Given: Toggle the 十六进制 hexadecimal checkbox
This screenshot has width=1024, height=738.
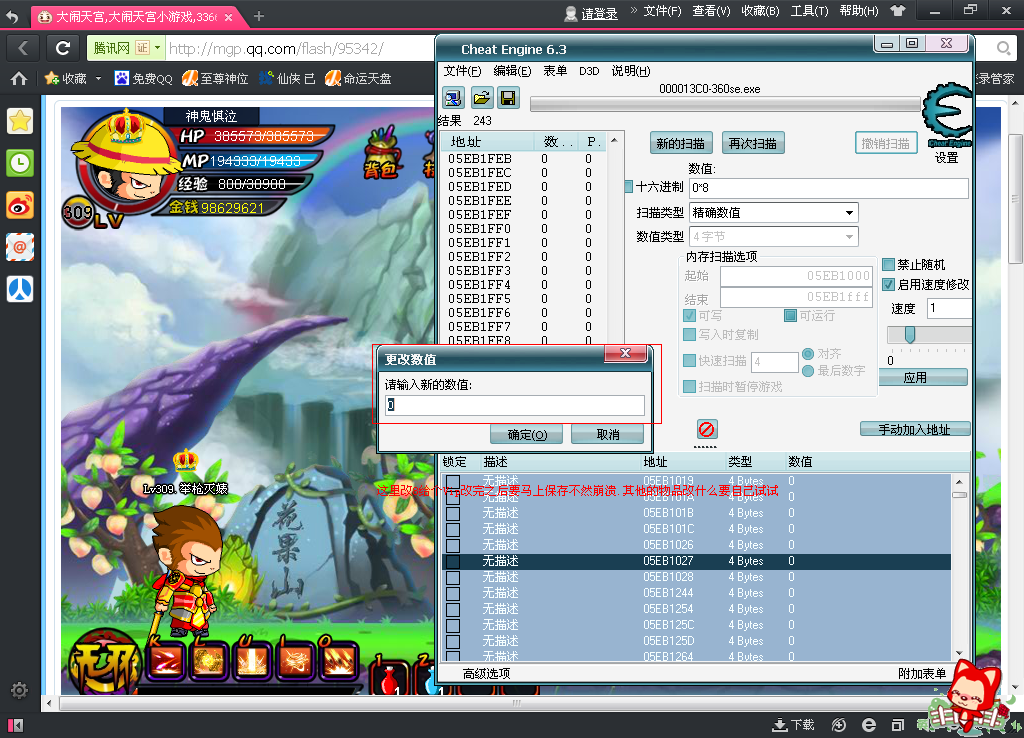Looking at the screenshot, I should tap(629, 187).
